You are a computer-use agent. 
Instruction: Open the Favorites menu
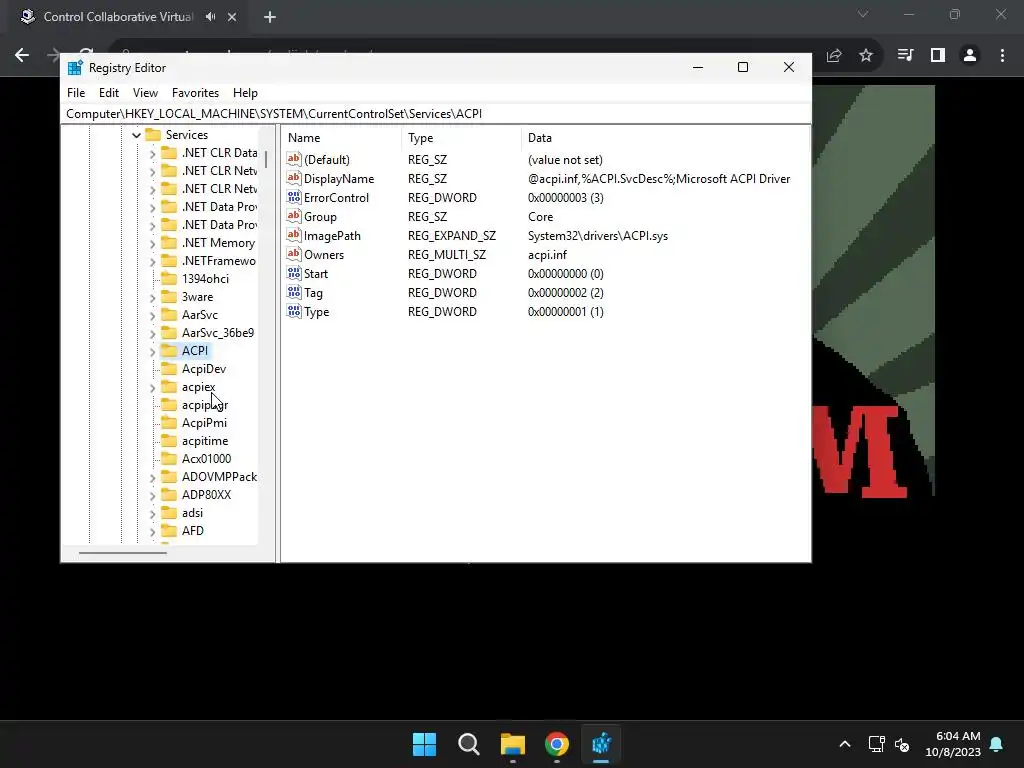[x=195, y=93]
